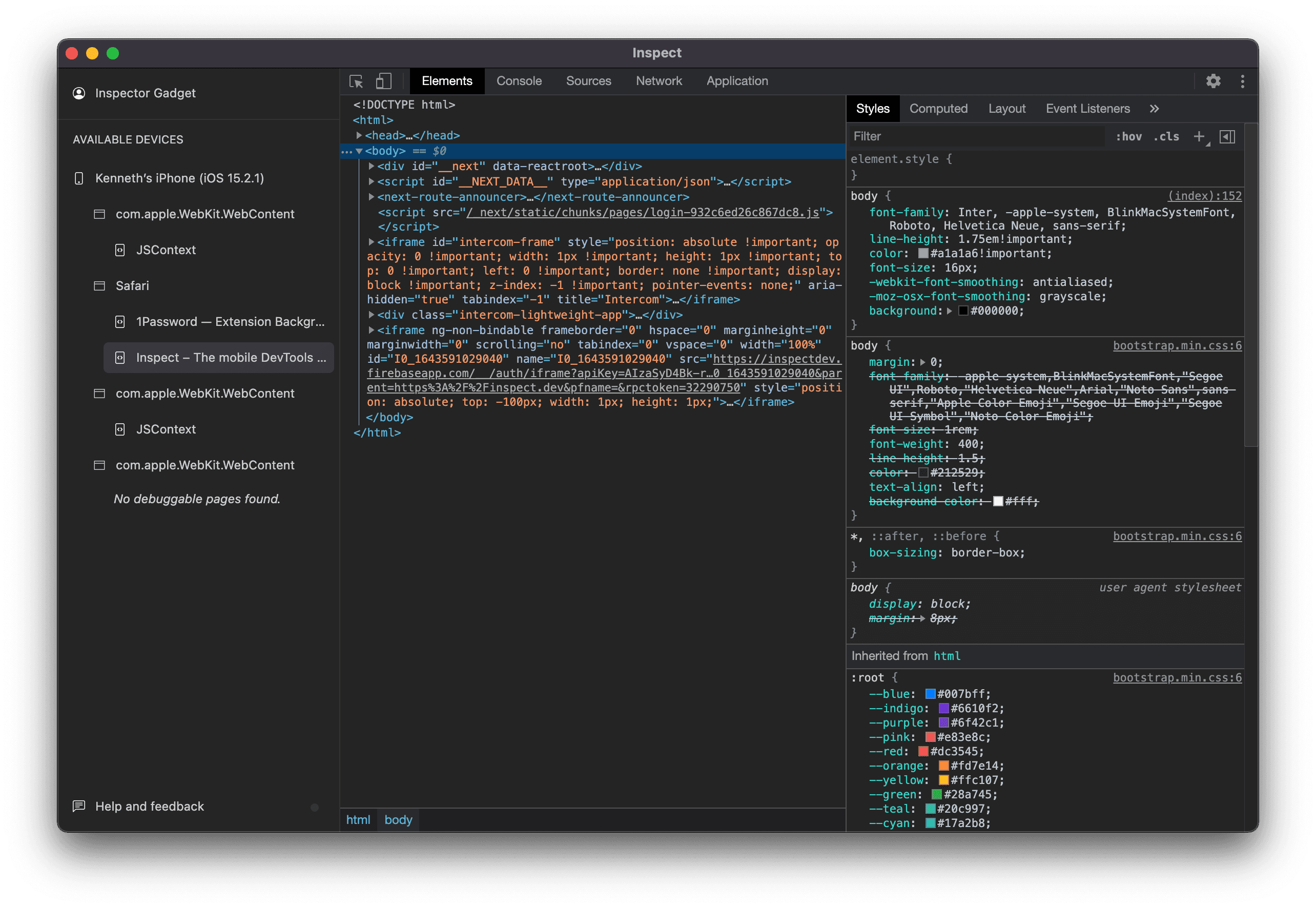Open DevTools settings gear
The height and width of the screenshot is (908, 1316).
[x=1214, y=81]
